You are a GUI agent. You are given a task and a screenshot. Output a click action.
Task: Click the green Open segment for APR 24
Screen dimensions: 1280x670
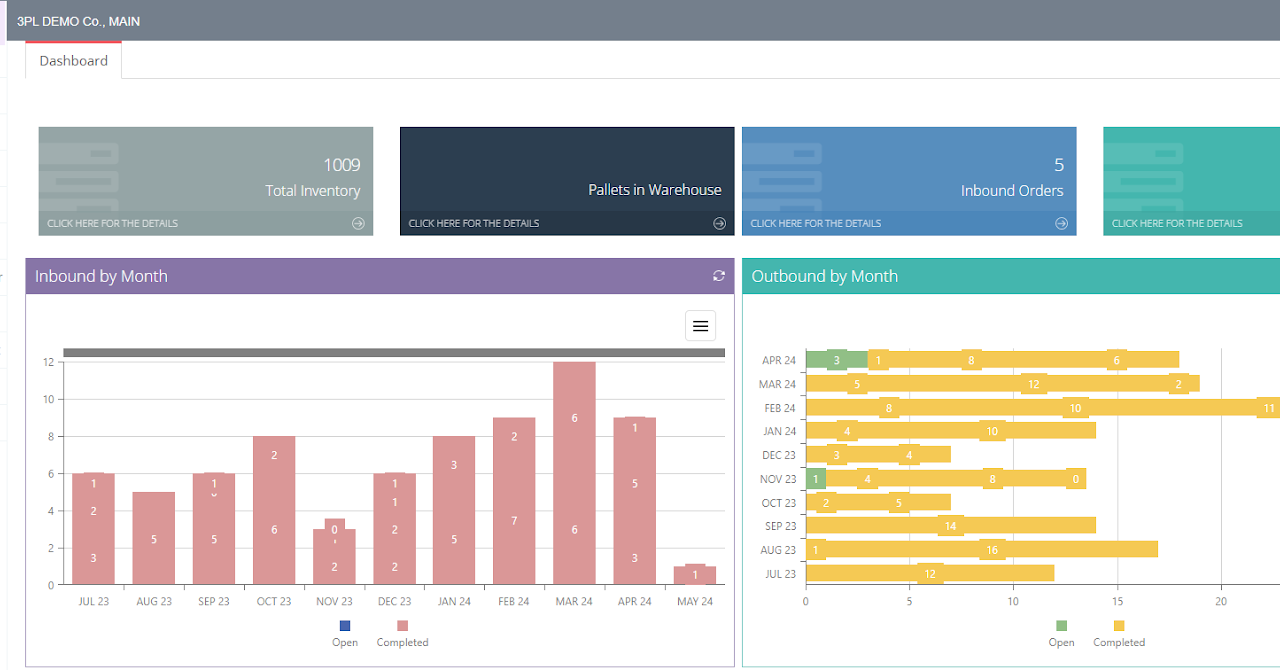[x=836, y=360]
